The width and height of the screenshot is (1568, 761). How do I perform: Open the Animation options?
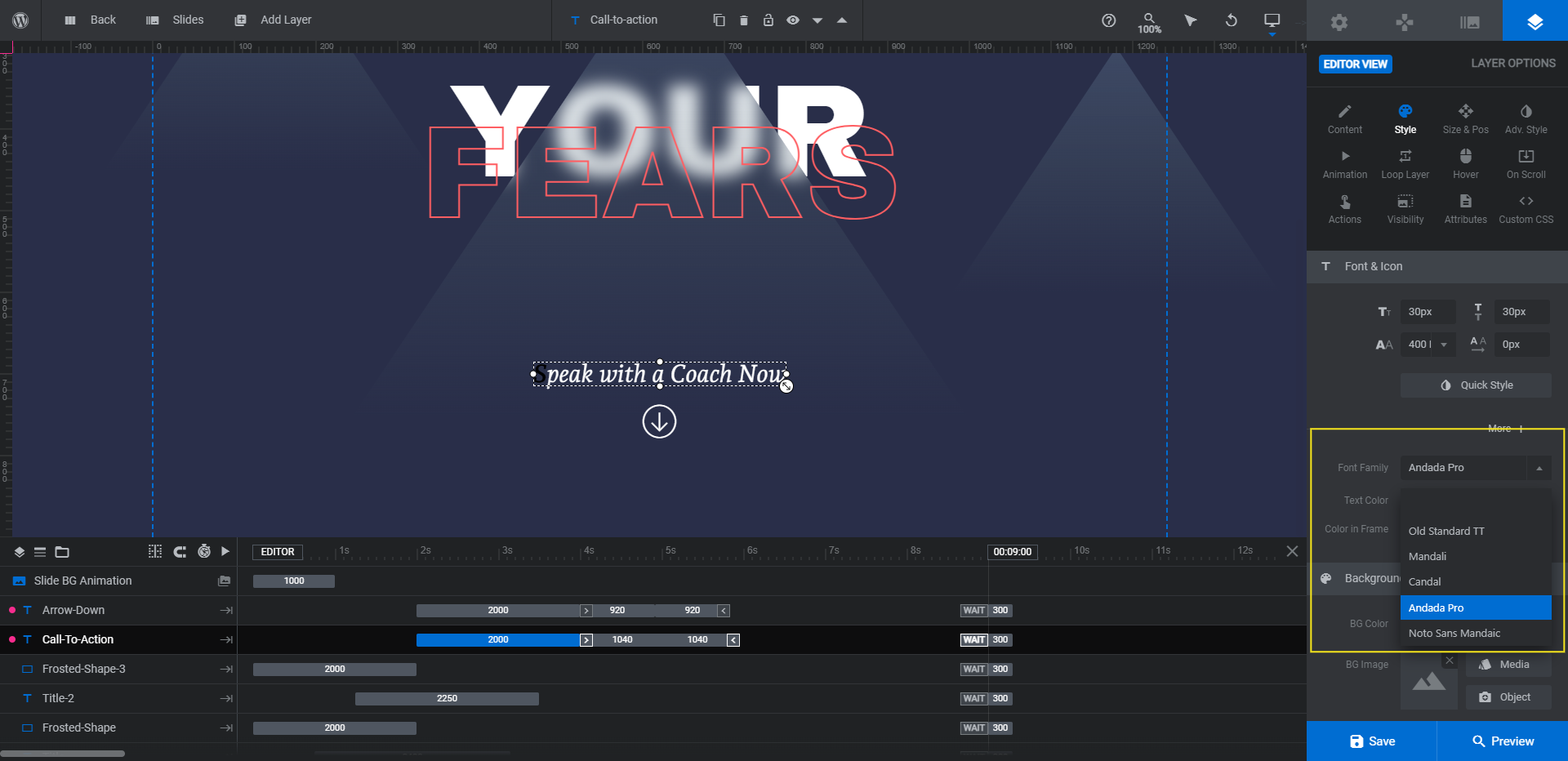click(x=1345, y=164)
